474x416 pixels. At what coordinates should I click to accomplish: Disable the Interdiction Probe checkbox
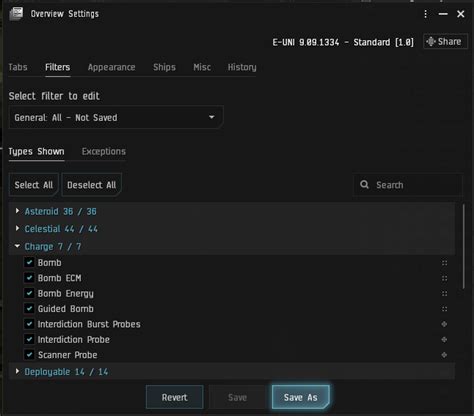point(29,339)
